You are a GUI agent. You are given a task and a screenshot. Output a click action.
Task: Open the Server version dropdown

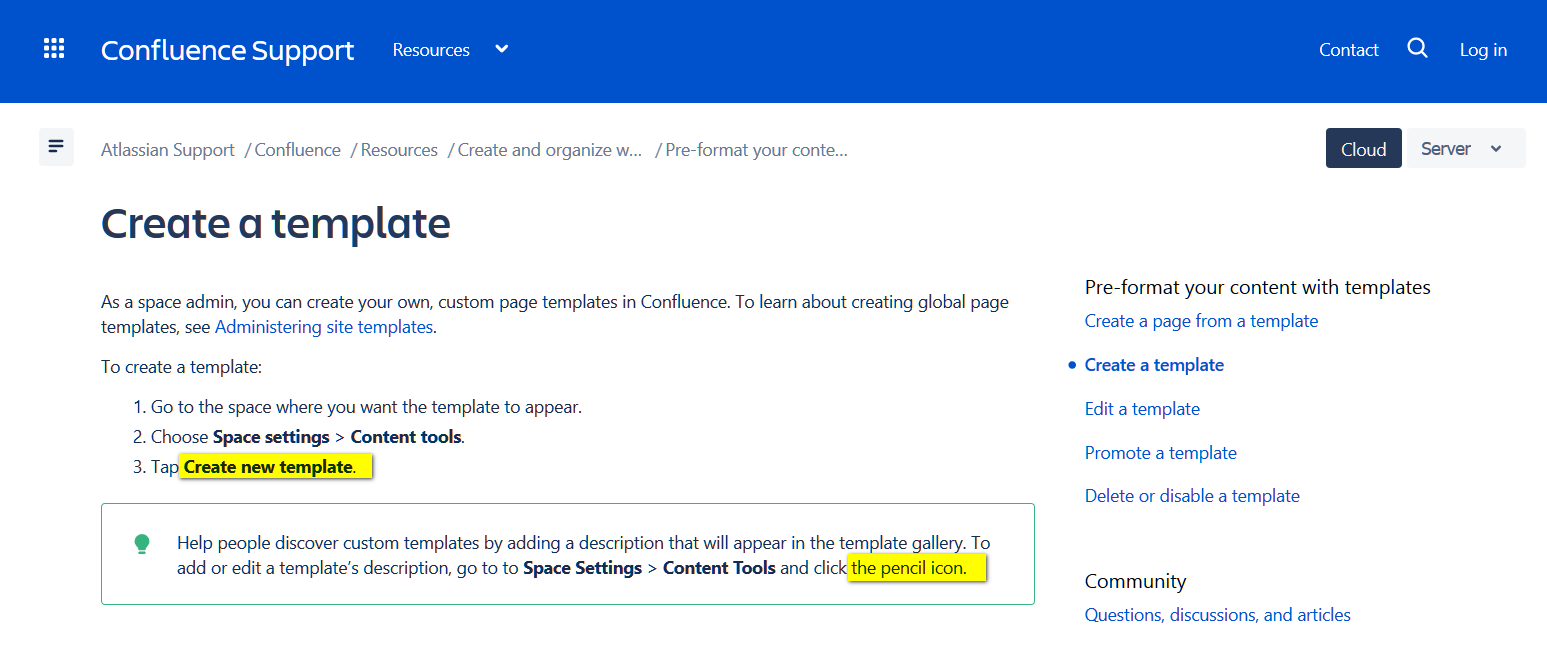point(1465,148)
